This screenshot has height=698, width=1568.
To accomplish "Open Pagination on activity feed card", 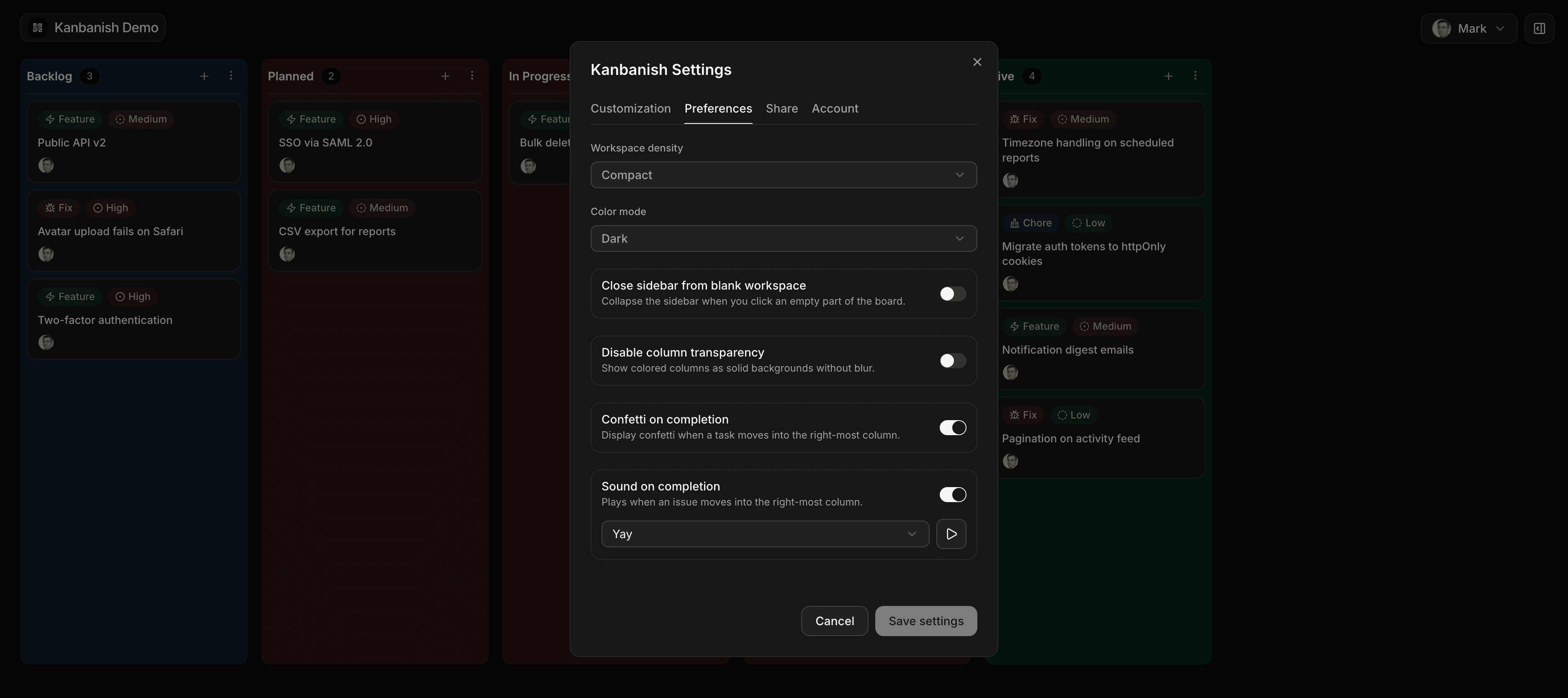I will pos(1100,438).
